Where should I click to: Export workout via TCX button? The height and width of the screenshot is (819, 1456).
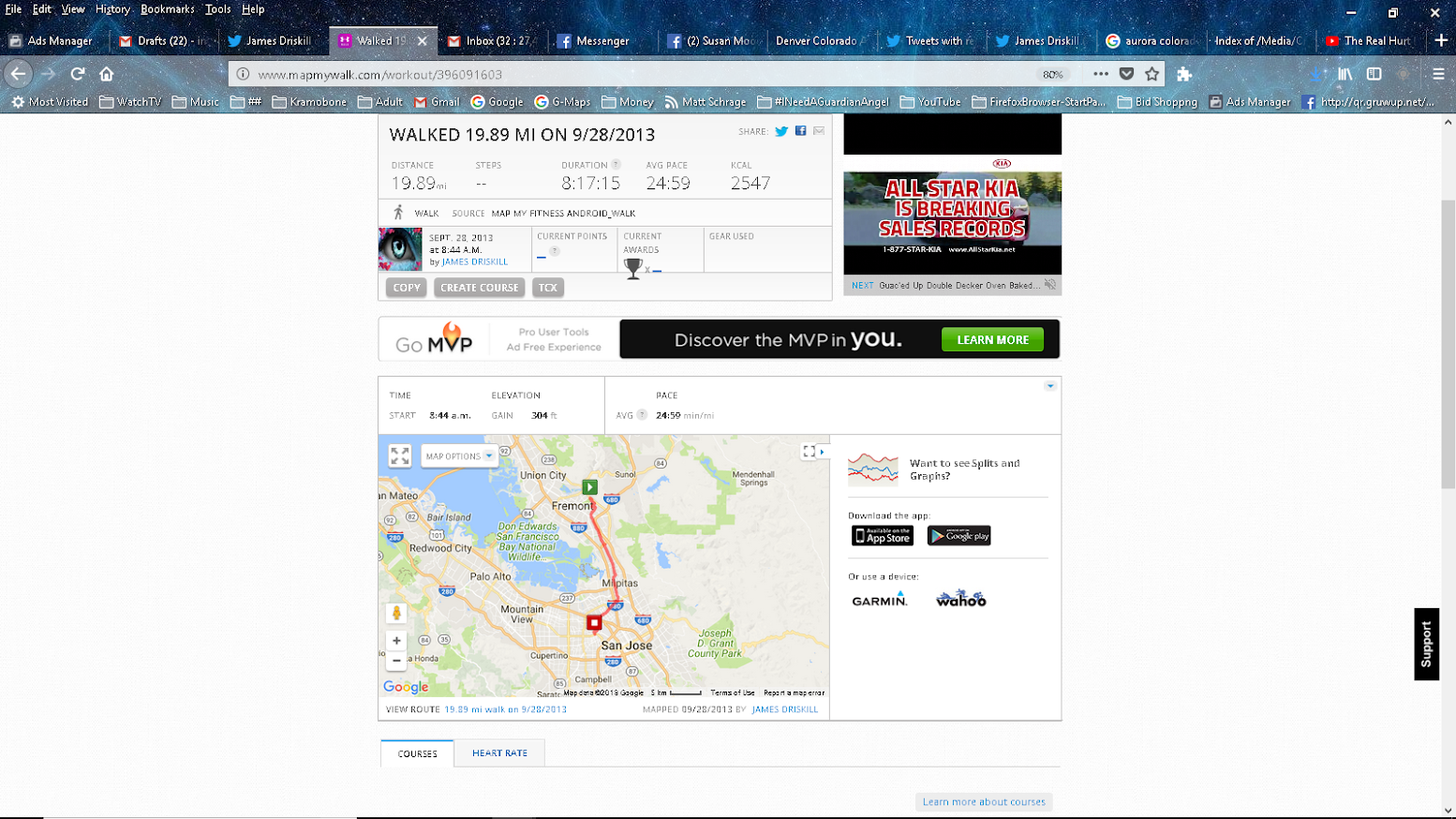pos(548,288)
